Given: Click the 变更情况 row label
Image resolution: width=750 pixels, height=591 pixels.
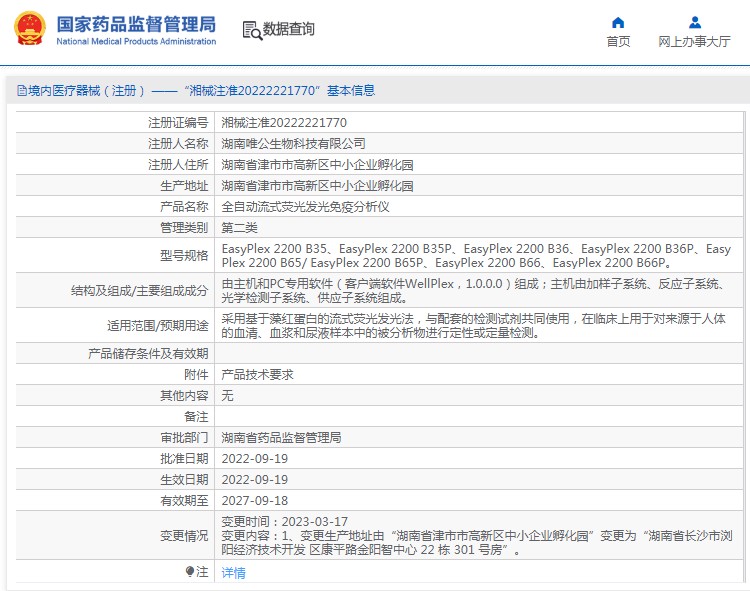Looking at the screenshot, I should 184,536.
